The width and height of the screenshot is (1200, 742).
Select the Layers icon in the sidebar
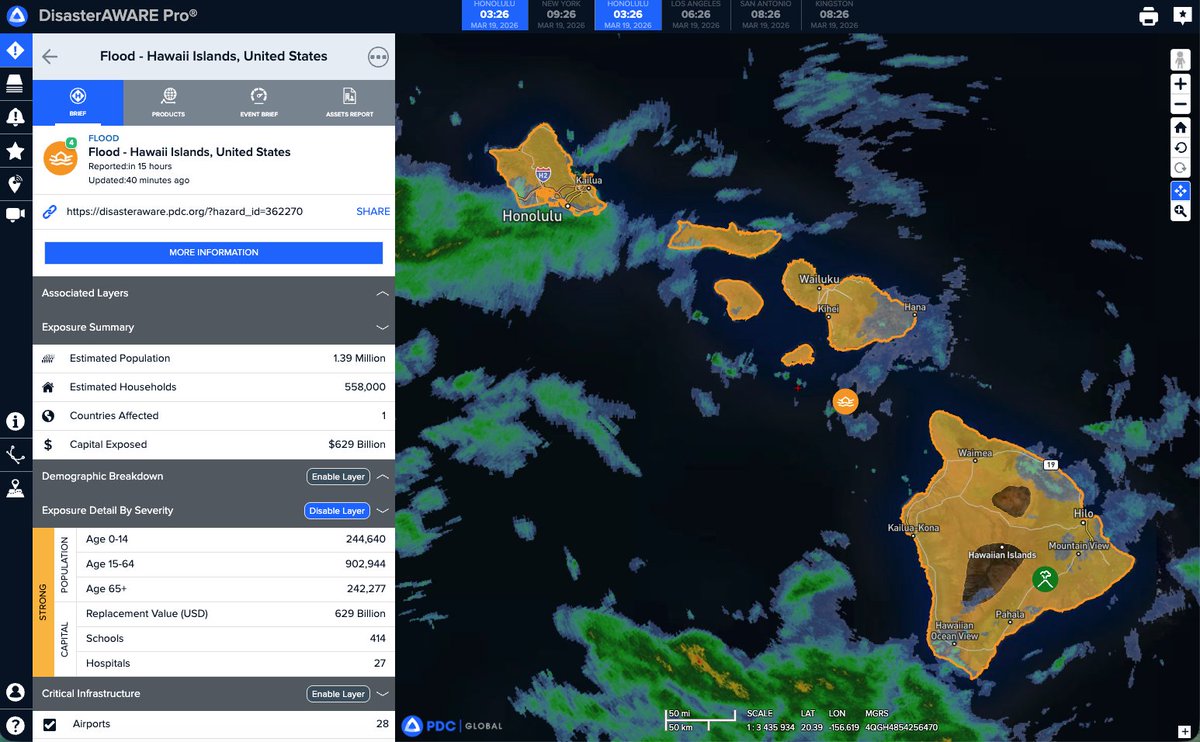pos(14,83)
